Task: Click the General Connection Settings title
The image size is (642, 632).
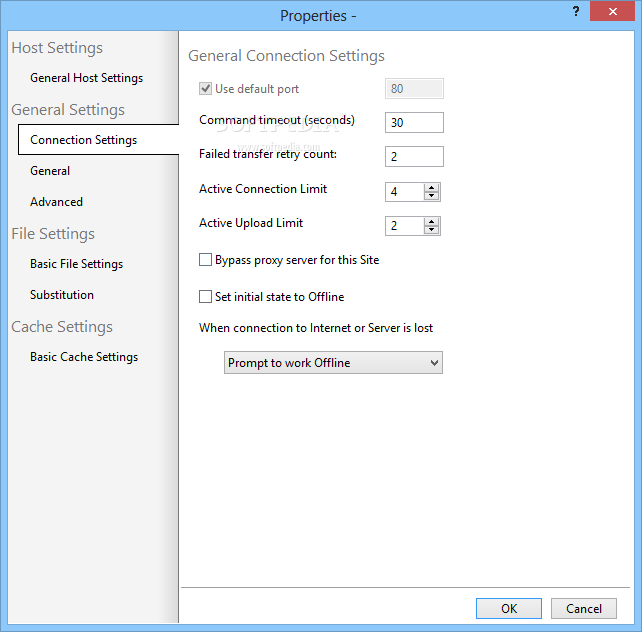Action: click(x=286, y=56)
